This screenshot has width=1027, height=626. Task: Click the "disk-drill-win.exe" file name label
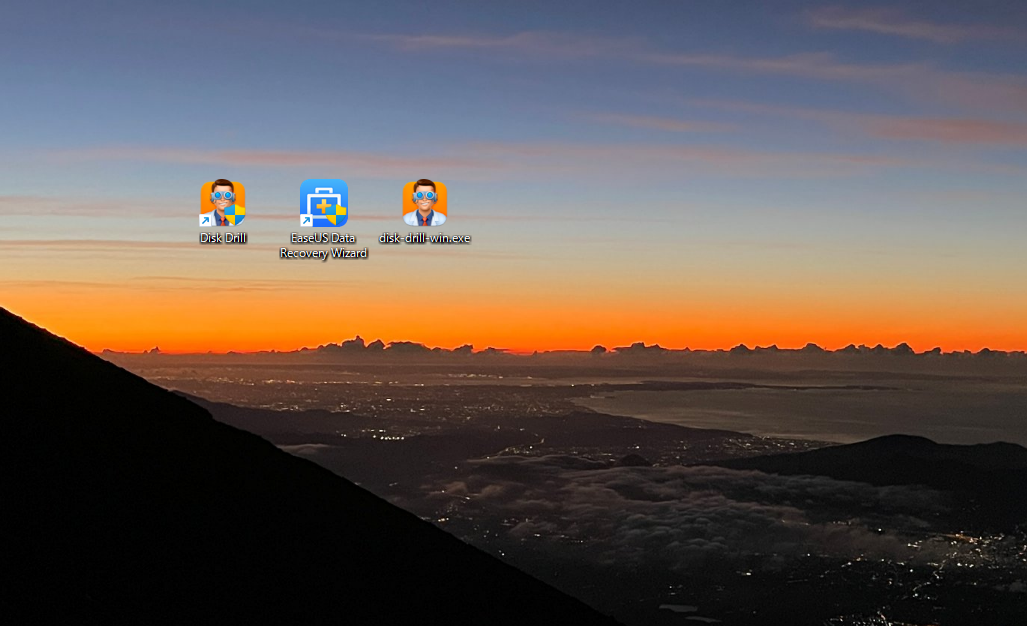425,238
